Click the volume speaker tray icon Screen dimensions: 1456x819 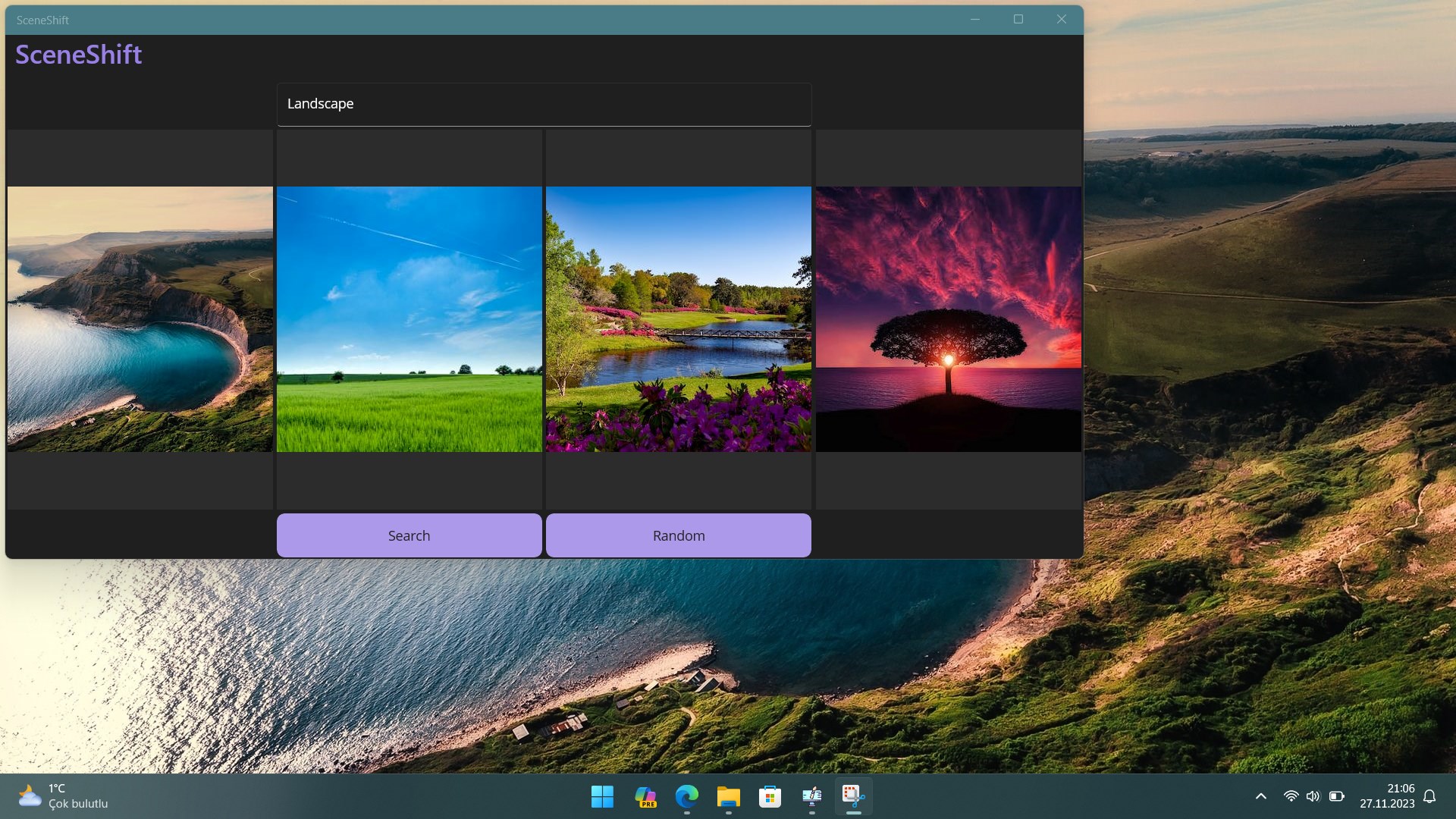coord(1313,796)
